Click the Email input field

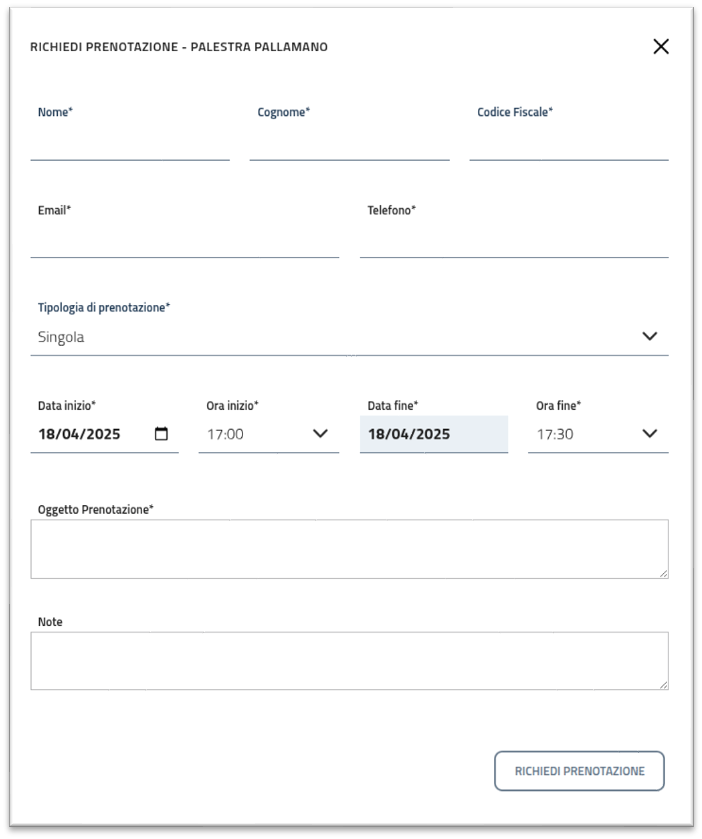pyautogui.click(x=184, y=243)
